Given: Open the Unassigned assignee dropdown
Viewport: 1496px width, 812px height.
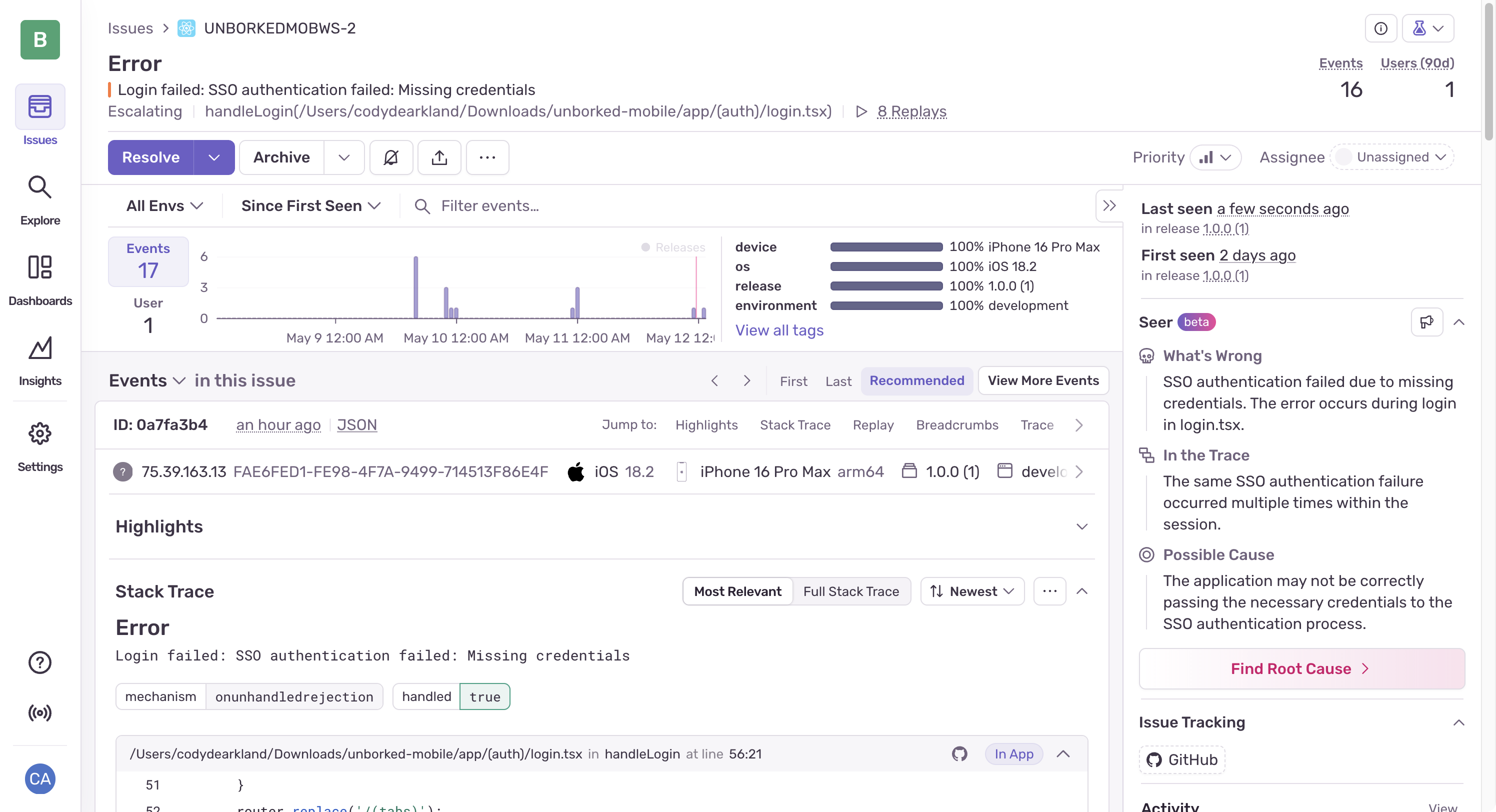Looking at the screenshot, I should pyautogui.click(x=1391, y=157).
